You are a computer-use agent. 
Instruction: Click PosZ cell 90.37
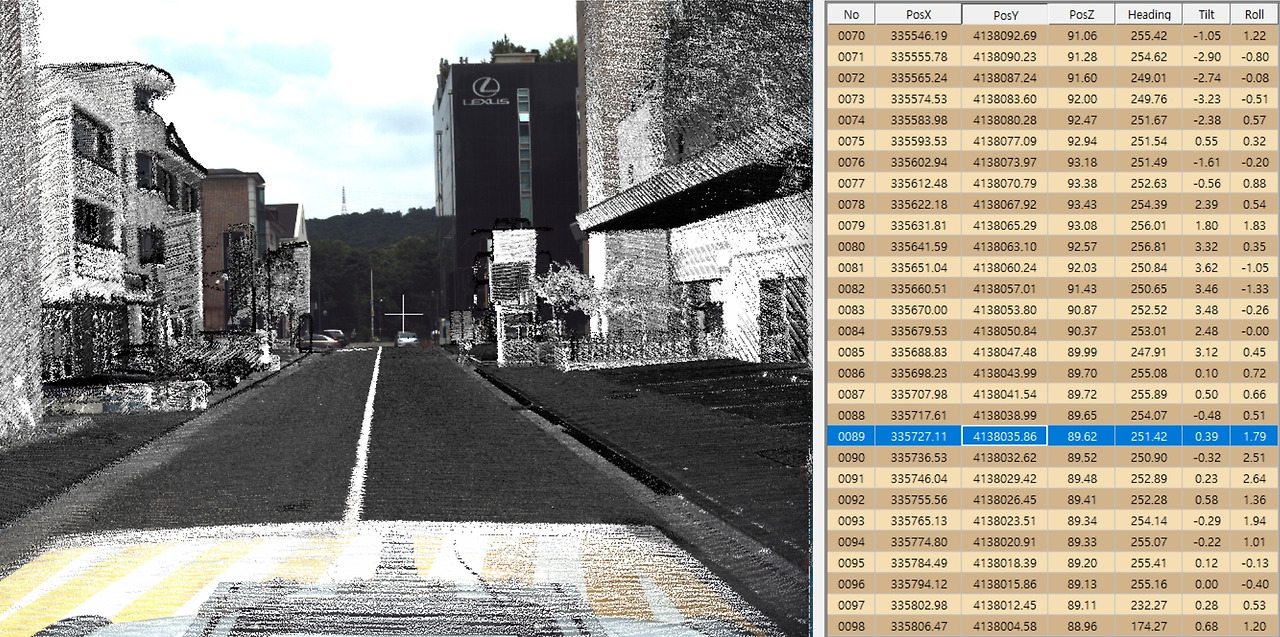click(1081, 330)
